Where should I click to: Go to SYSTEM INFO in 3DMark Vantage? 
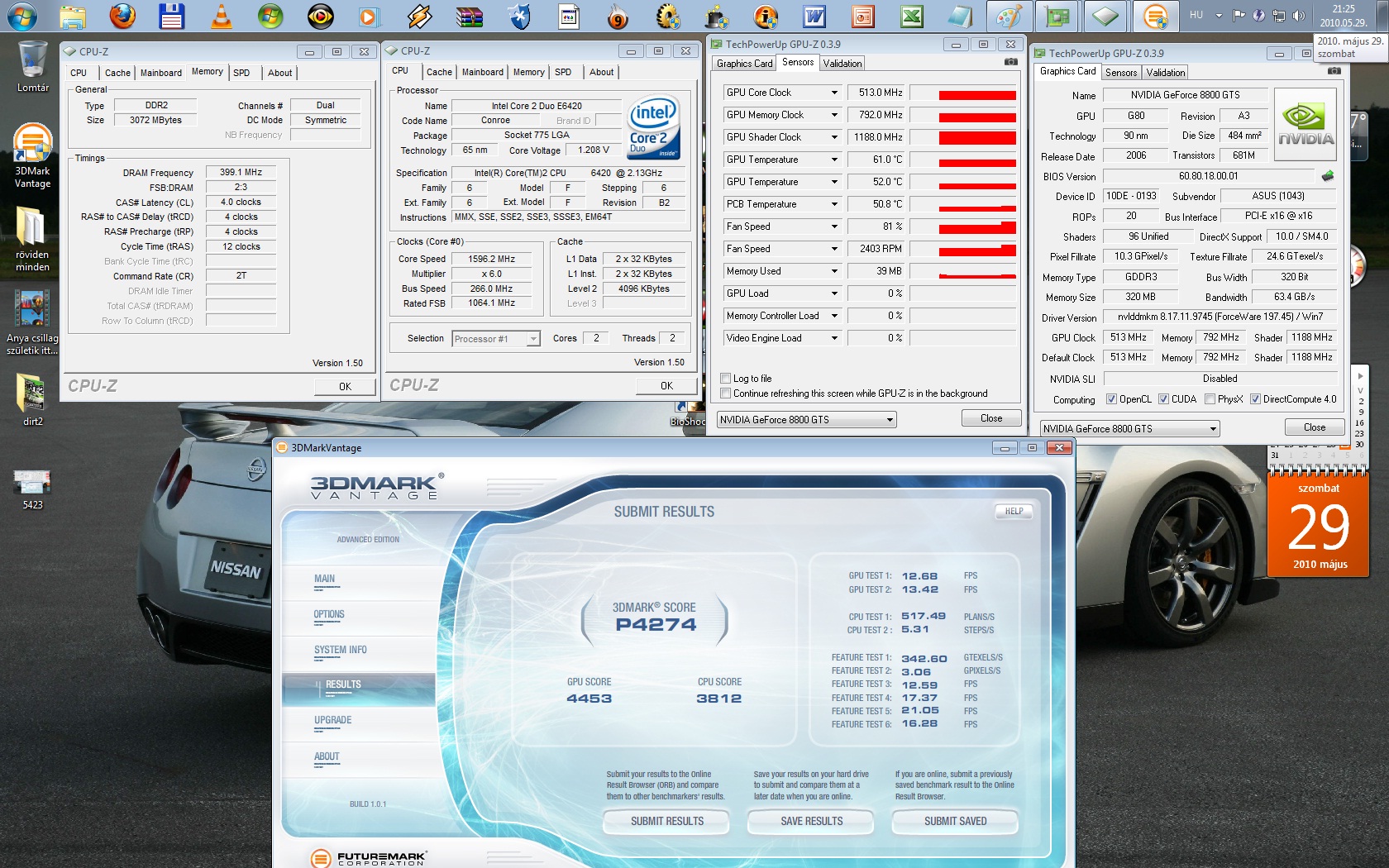click(341, 651)
